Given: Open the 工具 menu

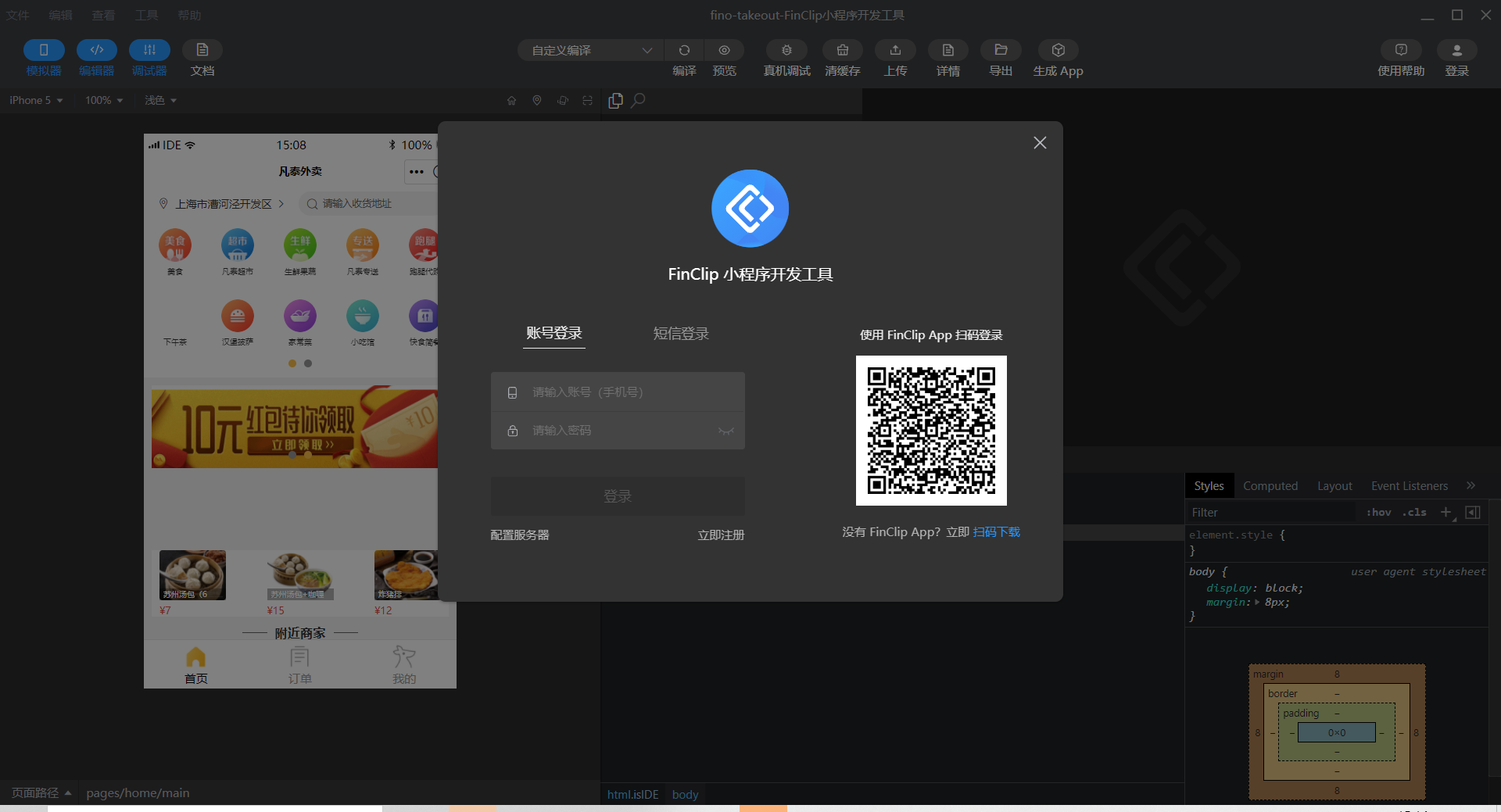Looking at the screenshot, I should (x=146, y=16).
